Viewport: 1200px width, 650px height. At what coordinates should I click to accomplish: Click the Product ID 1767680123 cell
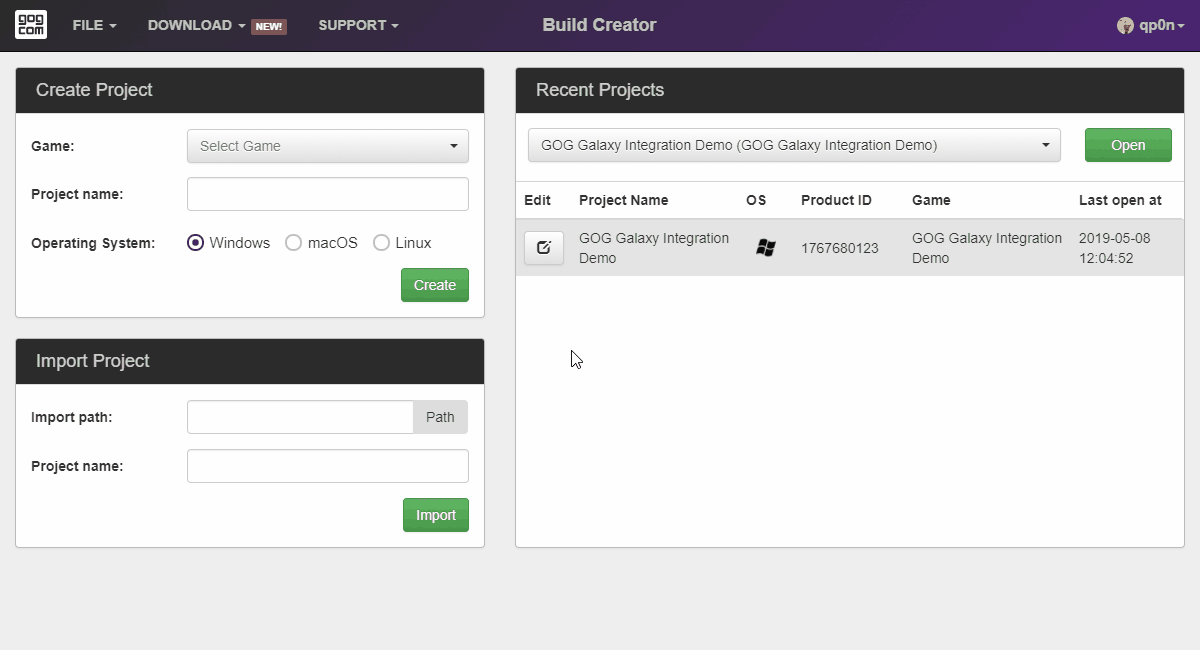(x=840, y=248)
